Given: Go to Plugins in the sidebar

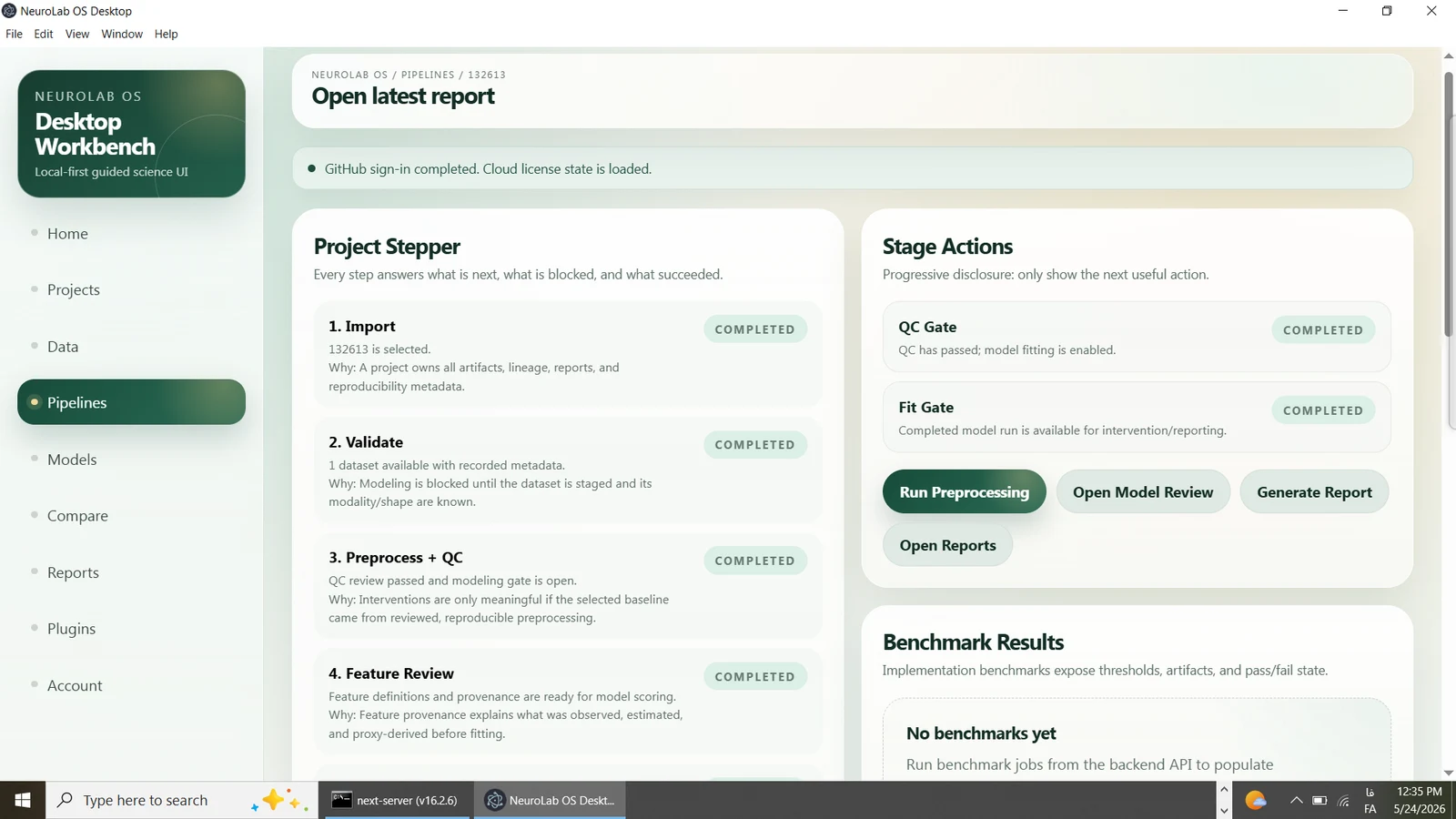Looking at the screenshot, I should point(131,628).
